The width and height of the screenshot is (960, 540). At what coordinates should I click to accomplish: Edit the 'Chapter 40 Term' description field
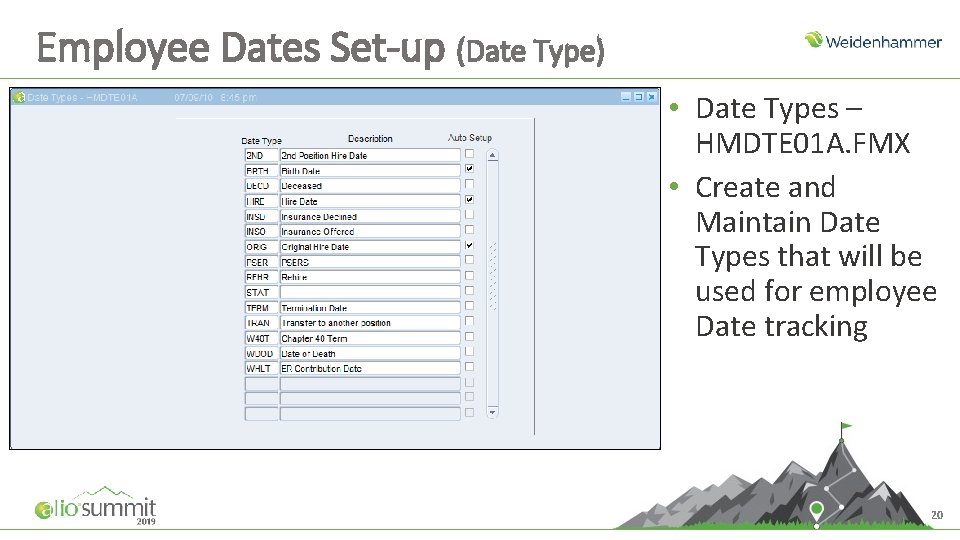370,338
